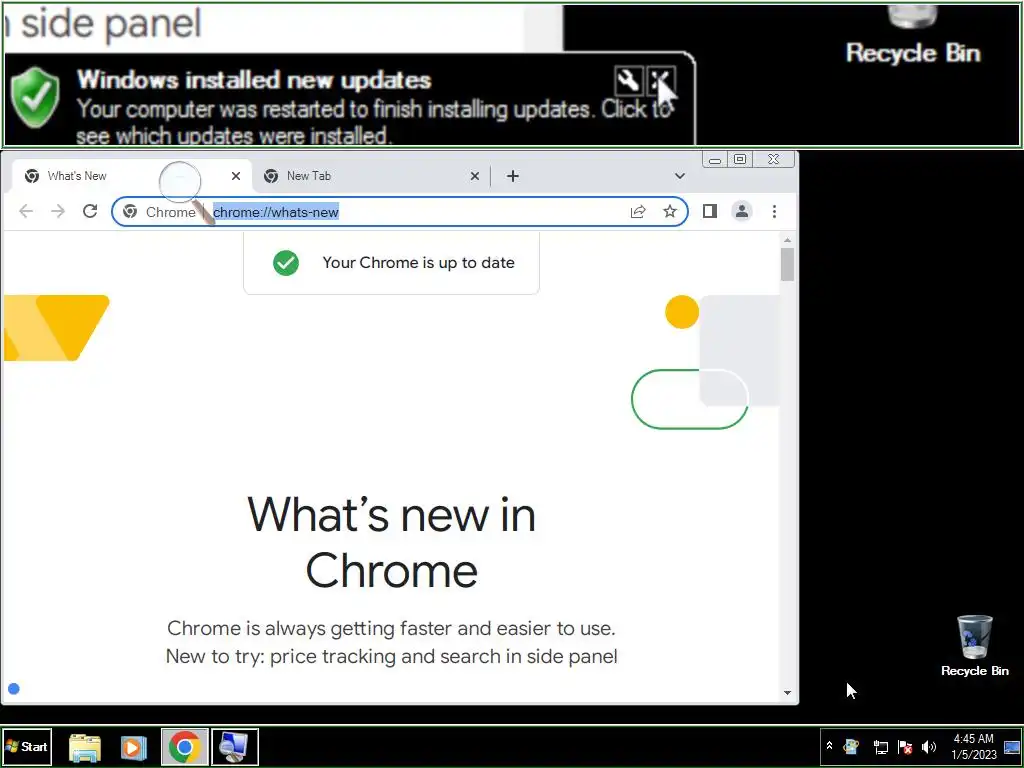
Task: Click the Magnifier lens glass icon
Action: [182, 184]
